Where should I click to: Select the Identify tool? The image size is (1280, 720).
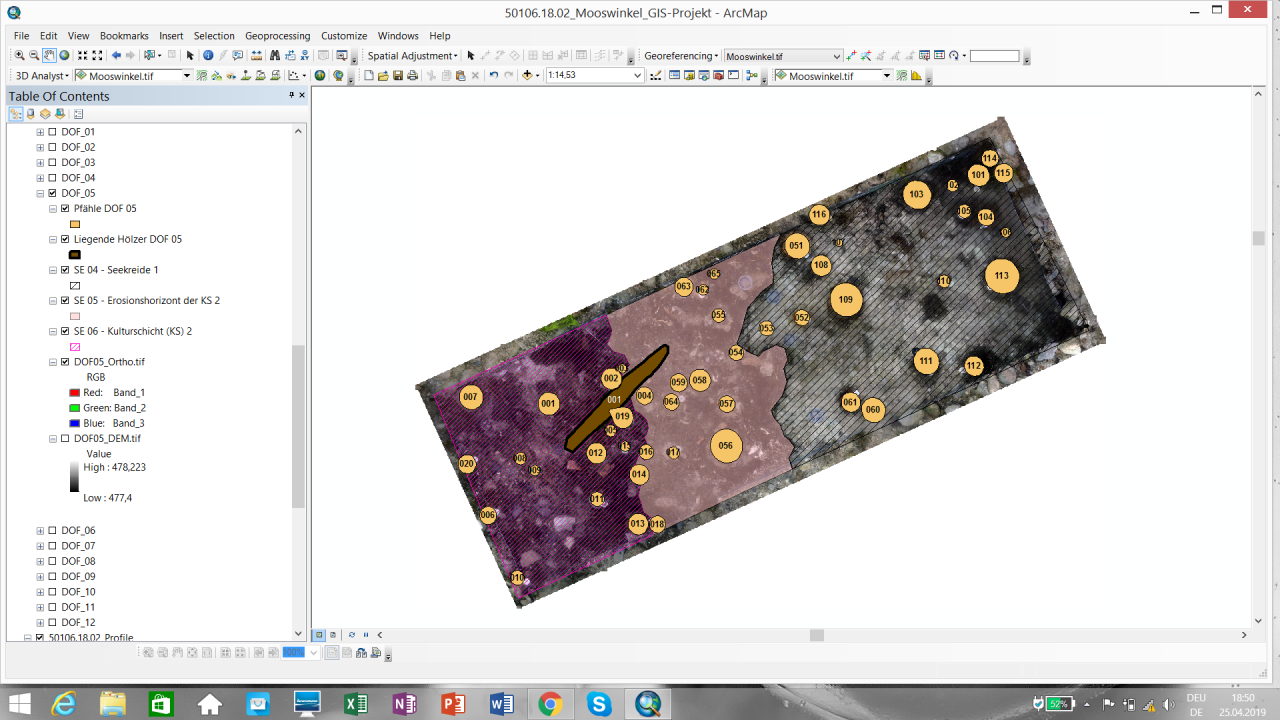[x=208, y=56]
